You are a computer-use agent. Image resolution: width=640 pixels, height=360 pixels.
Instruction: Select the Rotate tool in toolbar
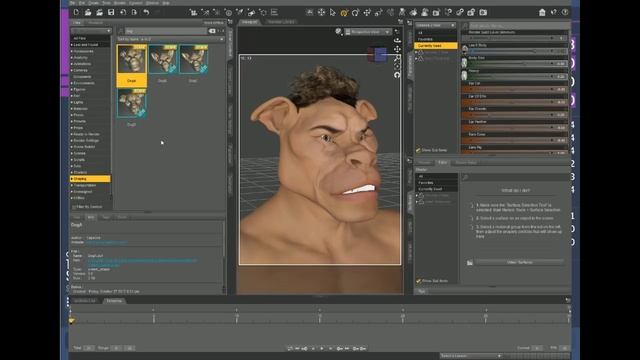click(x=356, y=12)
